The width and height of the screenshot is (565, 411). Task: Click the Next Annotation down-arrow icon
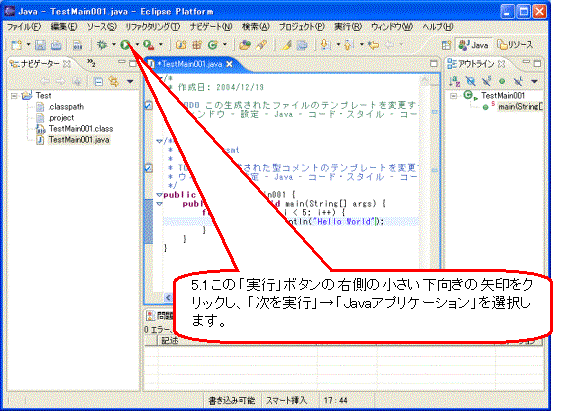tap(325, 45)
